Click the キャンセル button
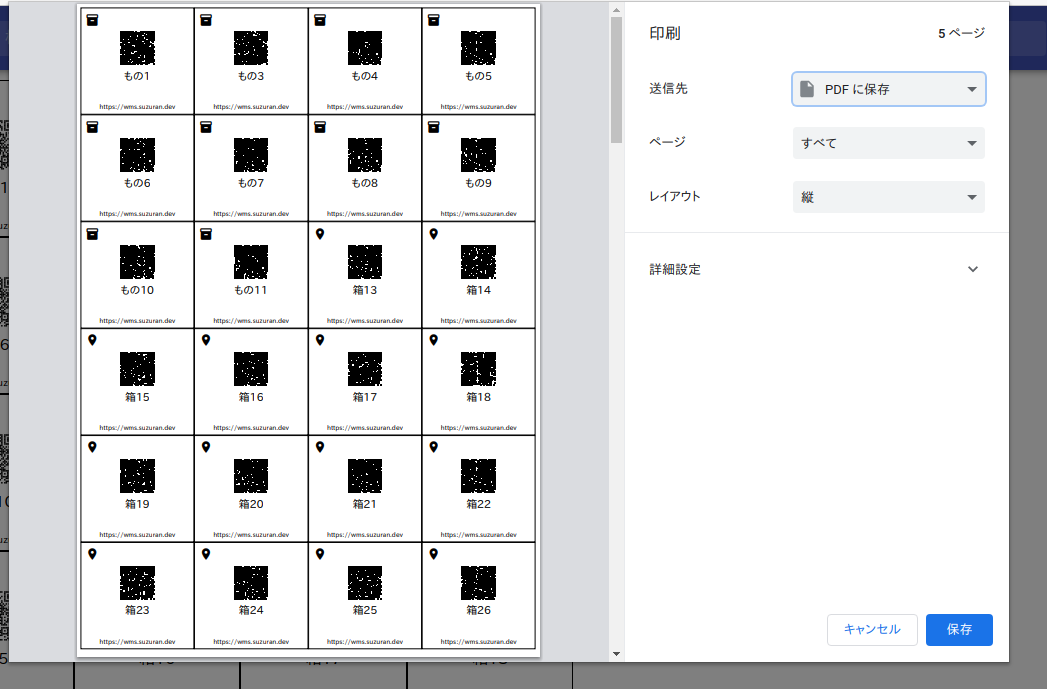 872,630
